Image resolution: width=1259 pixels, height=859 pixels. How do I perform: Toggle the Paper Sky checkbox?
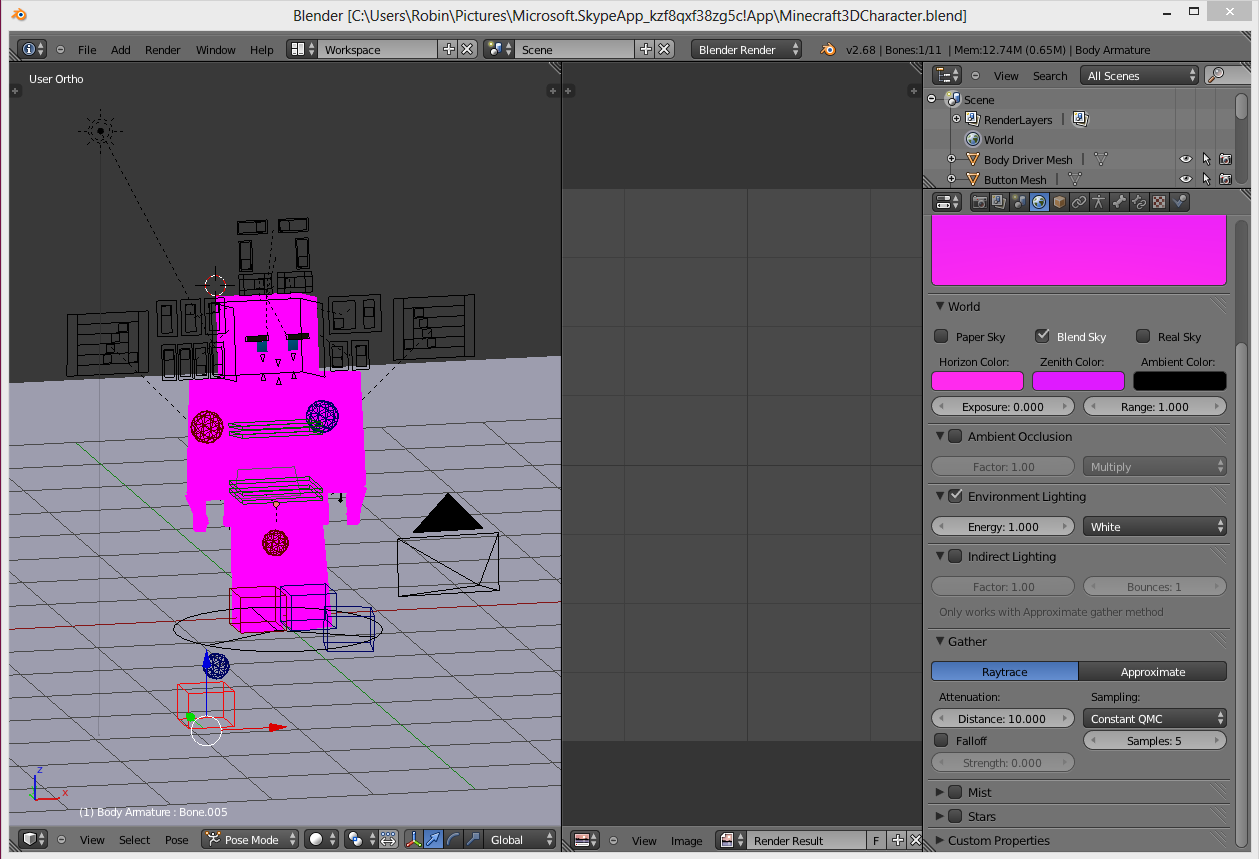coord(941,336)
